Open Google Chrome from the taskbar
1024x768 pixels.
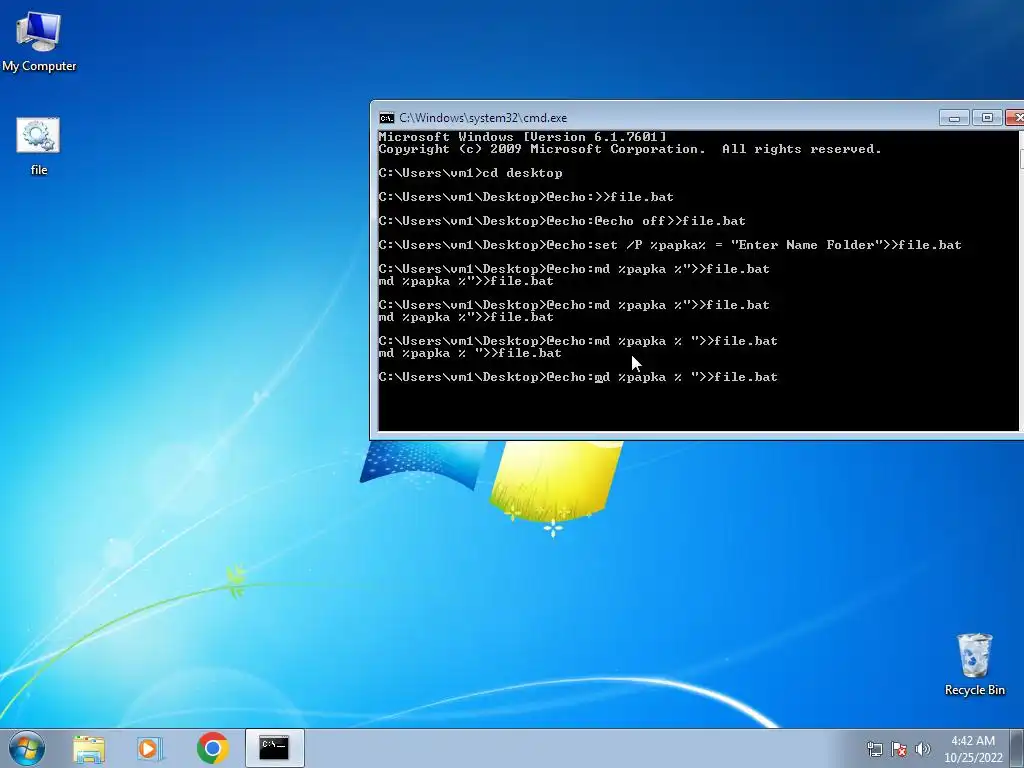(212, 748)
